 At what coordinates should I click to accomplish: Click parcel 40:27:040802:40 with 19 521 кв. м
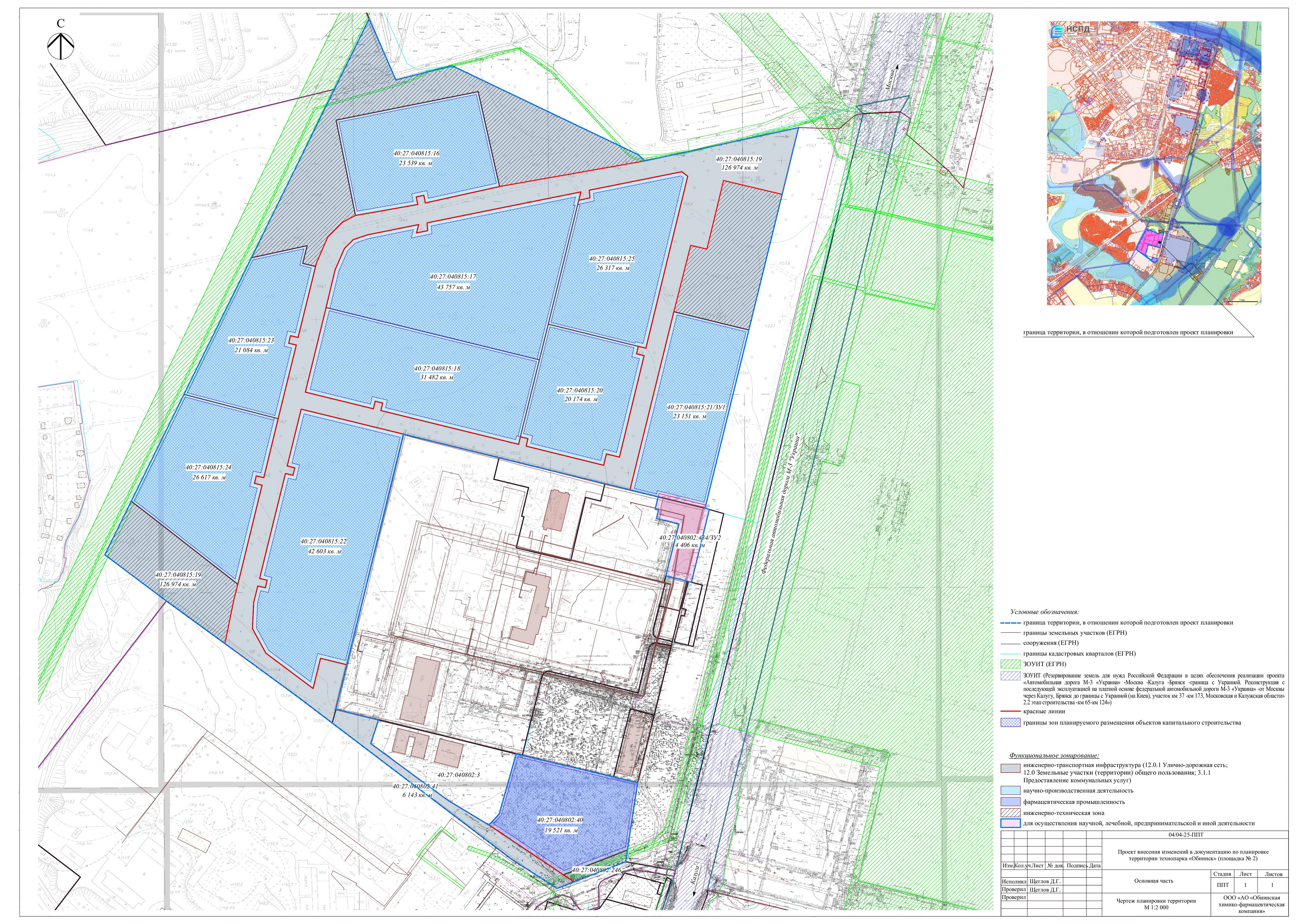point(560,825)
